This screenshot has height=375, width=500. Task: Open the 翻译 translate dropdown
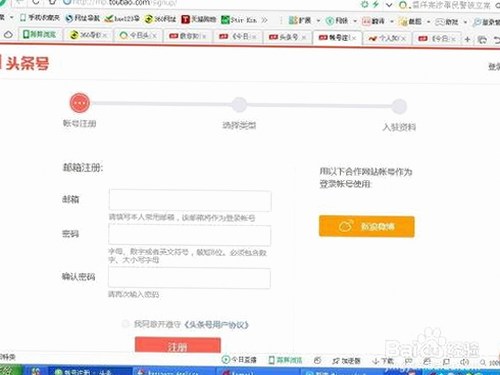[378, 21]
